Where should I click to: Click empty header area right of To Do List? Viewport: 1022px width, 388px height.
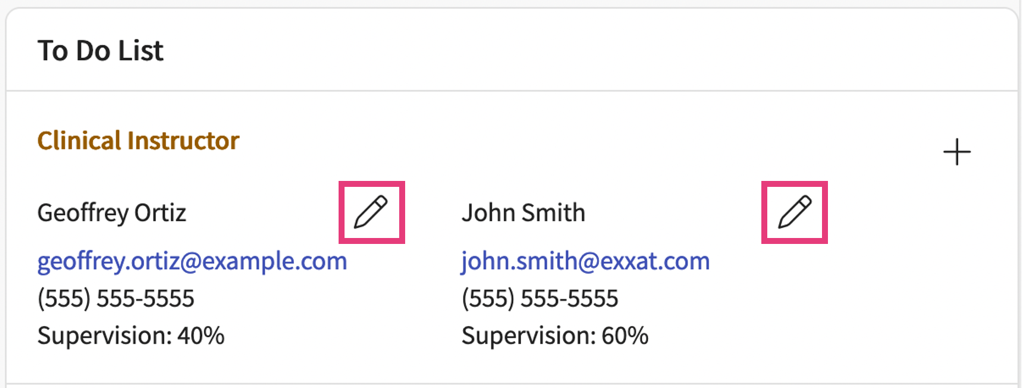click(x=587, y=51)
